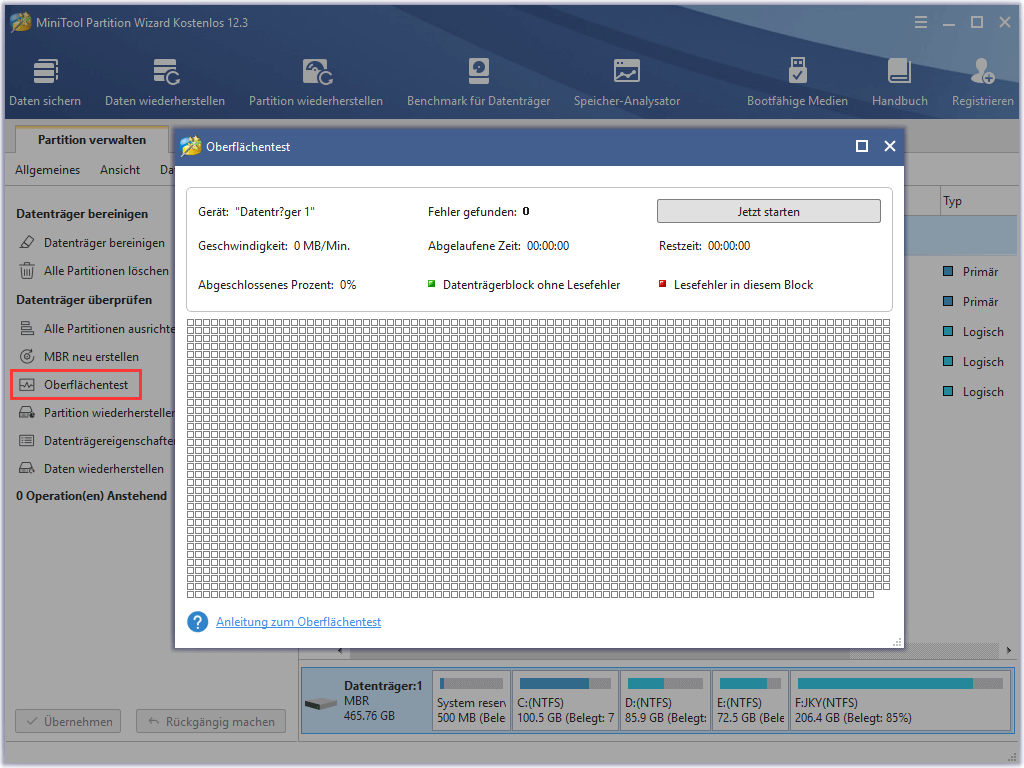The height and width of the screenshot is (768, 1024).
Task: Open the Allgemeines menu
Action: pyautogui.click(x=48, y=170)
